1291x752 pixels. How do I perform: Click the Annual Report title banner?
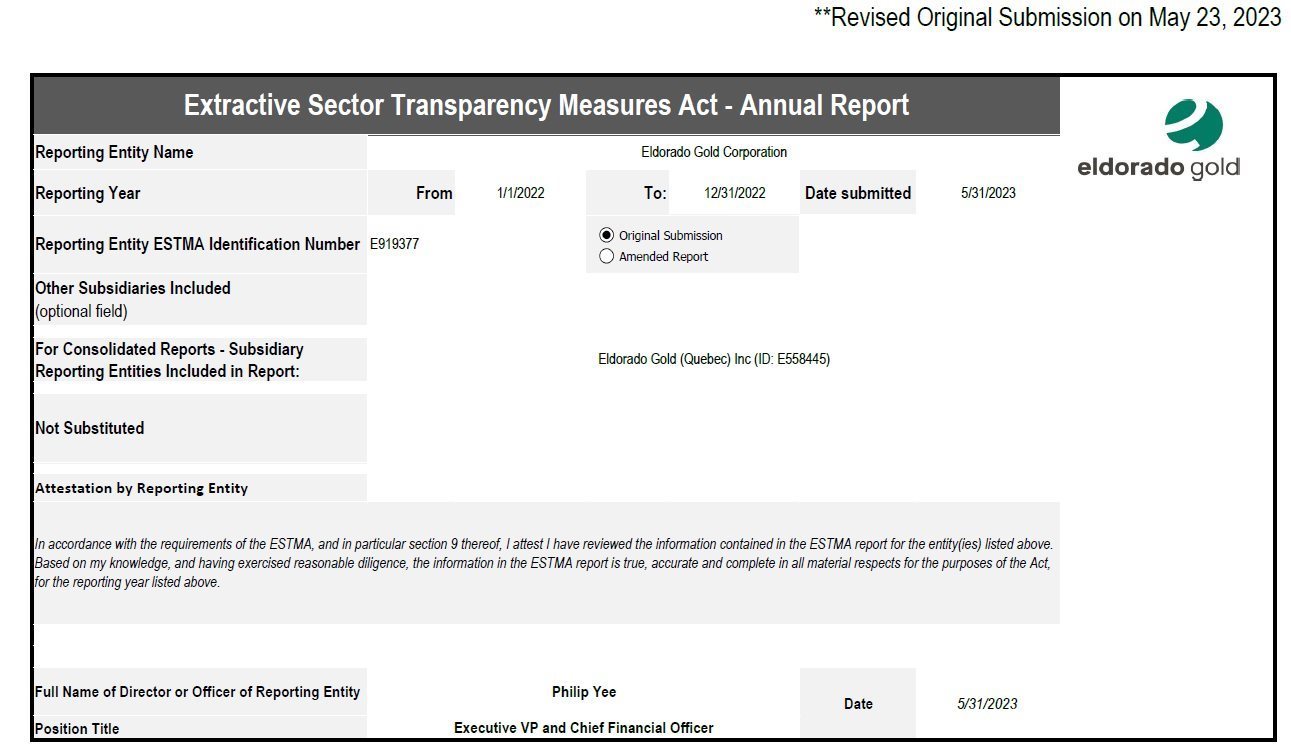coord(546,105)
